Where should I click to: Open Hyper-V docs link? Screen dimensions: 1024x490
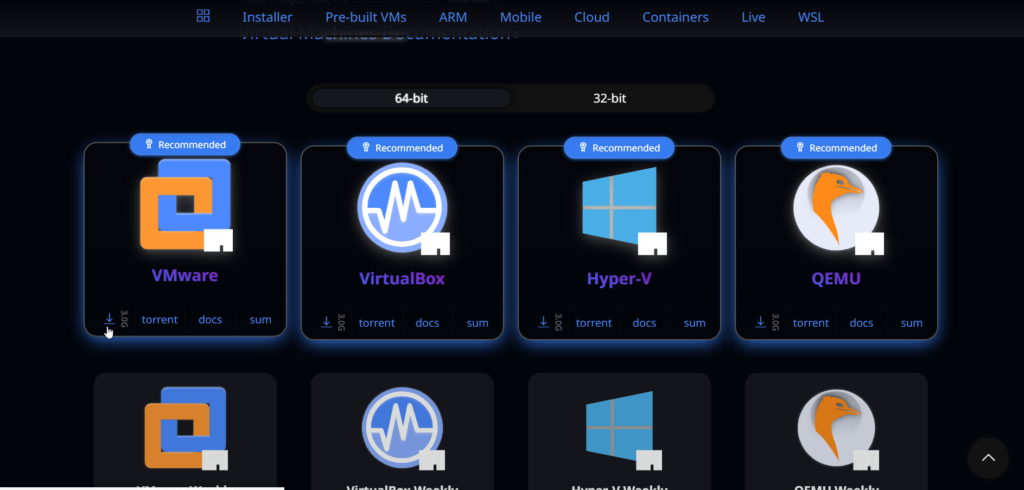coord(645,323)
